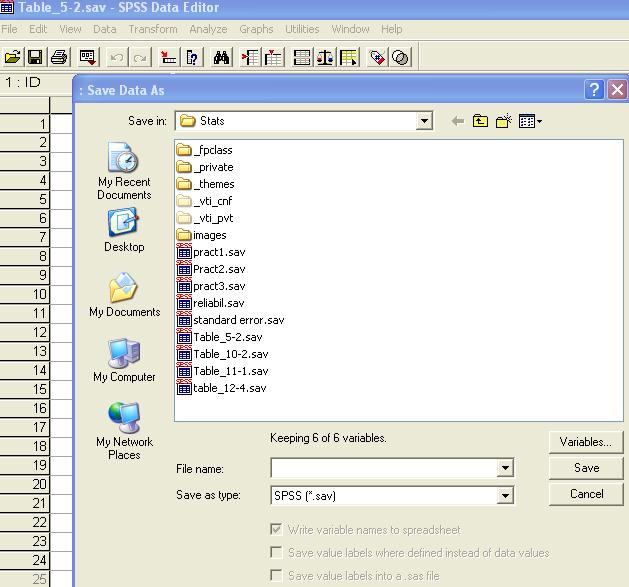Go to Desktop shortcut
The height and width of the screenshot is (587, 629).
pos(124,230)
